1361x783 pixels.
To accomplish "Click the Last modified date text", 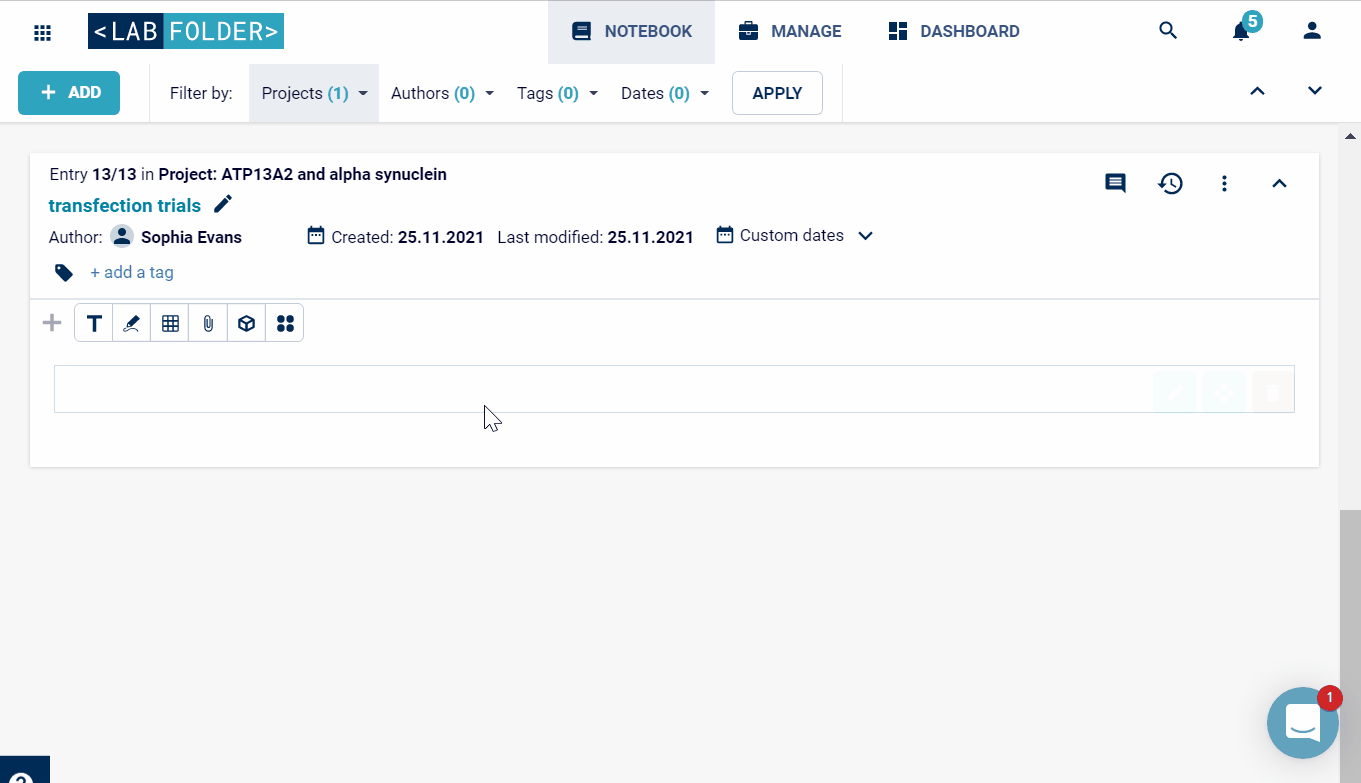I will 595,237.
